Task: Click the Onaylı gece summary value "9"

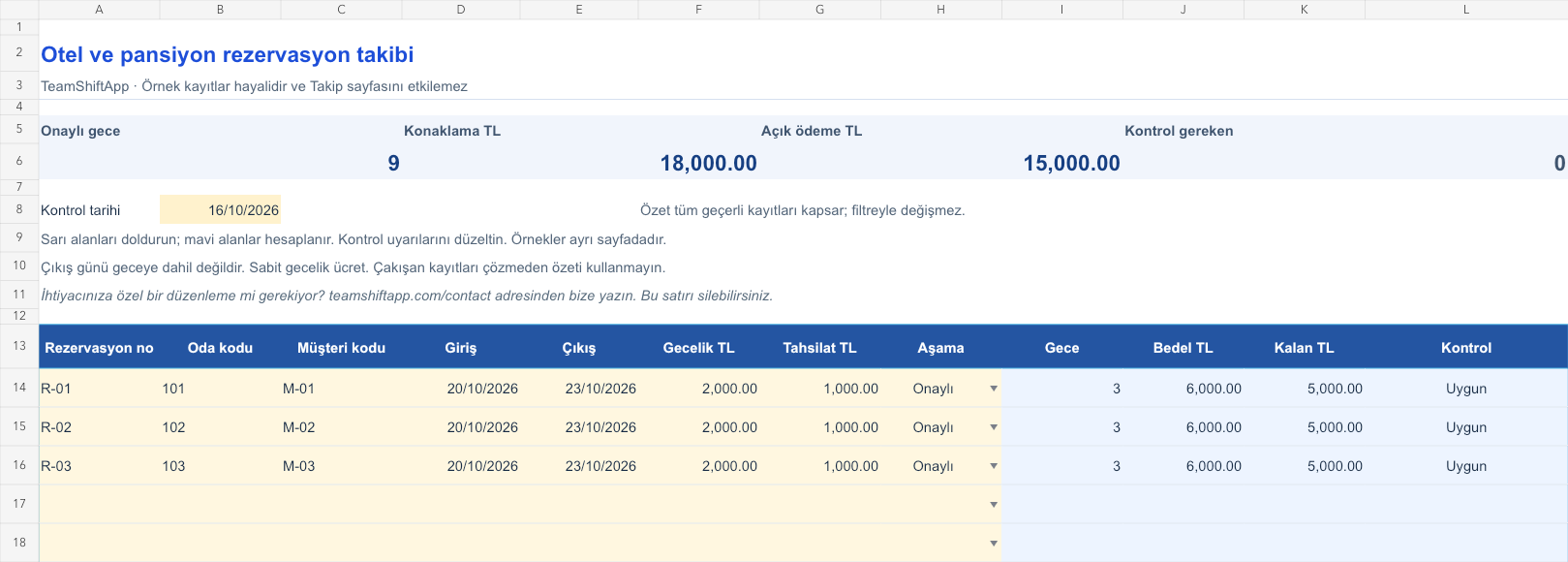Action: point(393,163)
